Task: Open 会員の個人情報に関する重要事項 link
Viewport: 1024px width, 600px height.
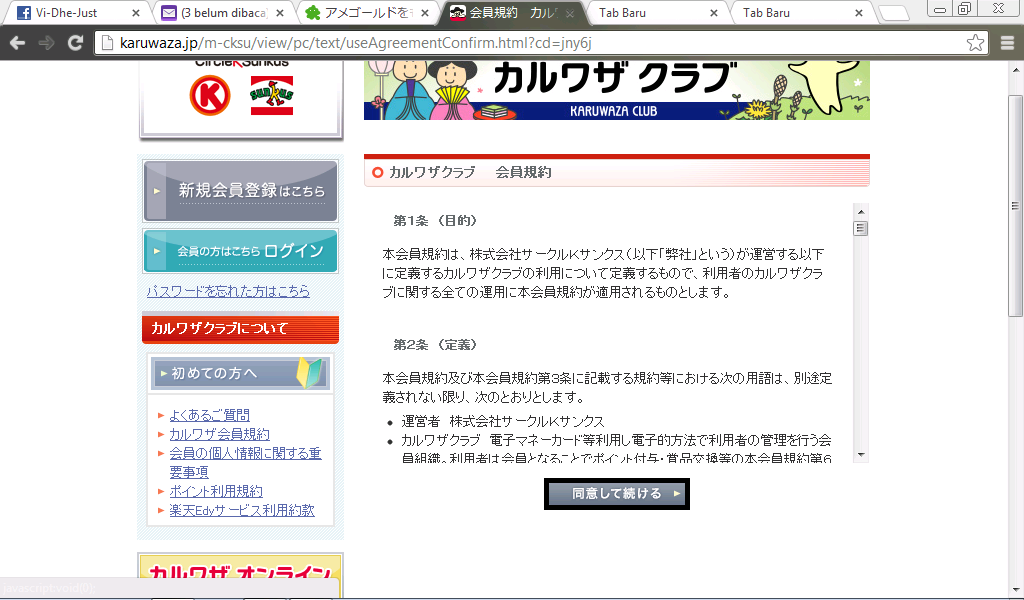Action: (x=245, y=462)
